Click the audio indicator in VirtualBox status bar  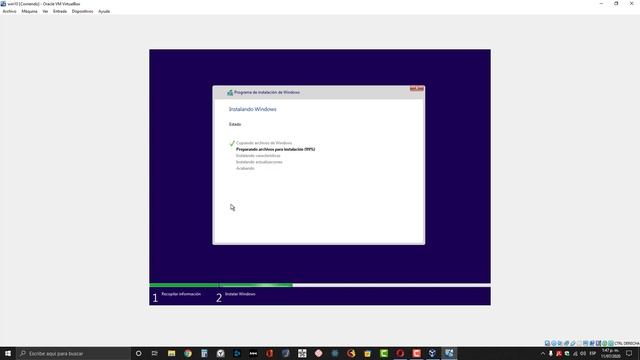click(560, 343)
